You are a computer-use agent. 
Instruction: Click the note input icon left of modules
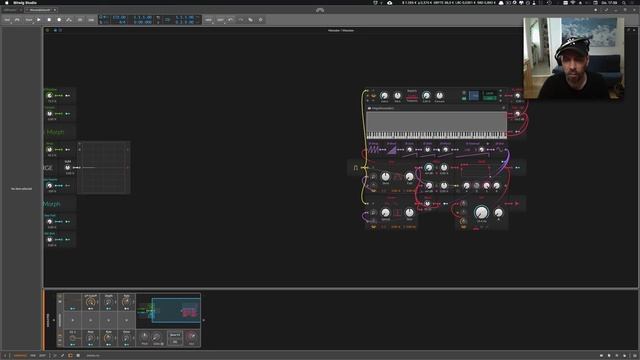point(356,168)
